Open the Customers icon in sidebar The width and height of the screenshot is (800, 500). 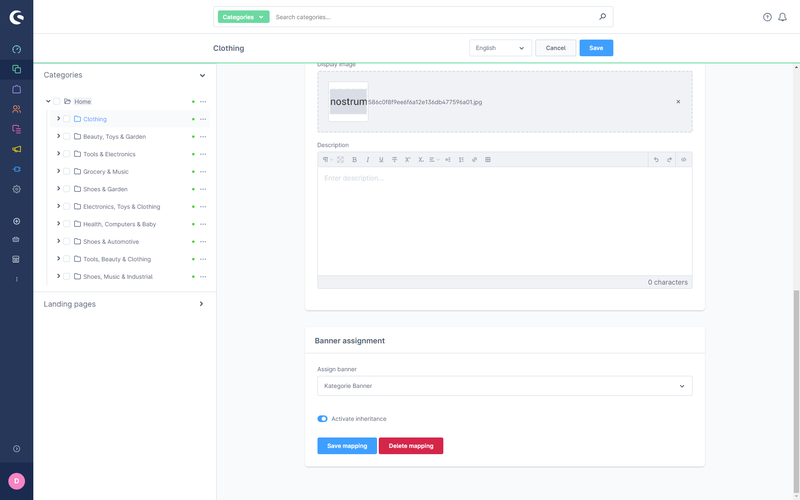pos(16,109)
